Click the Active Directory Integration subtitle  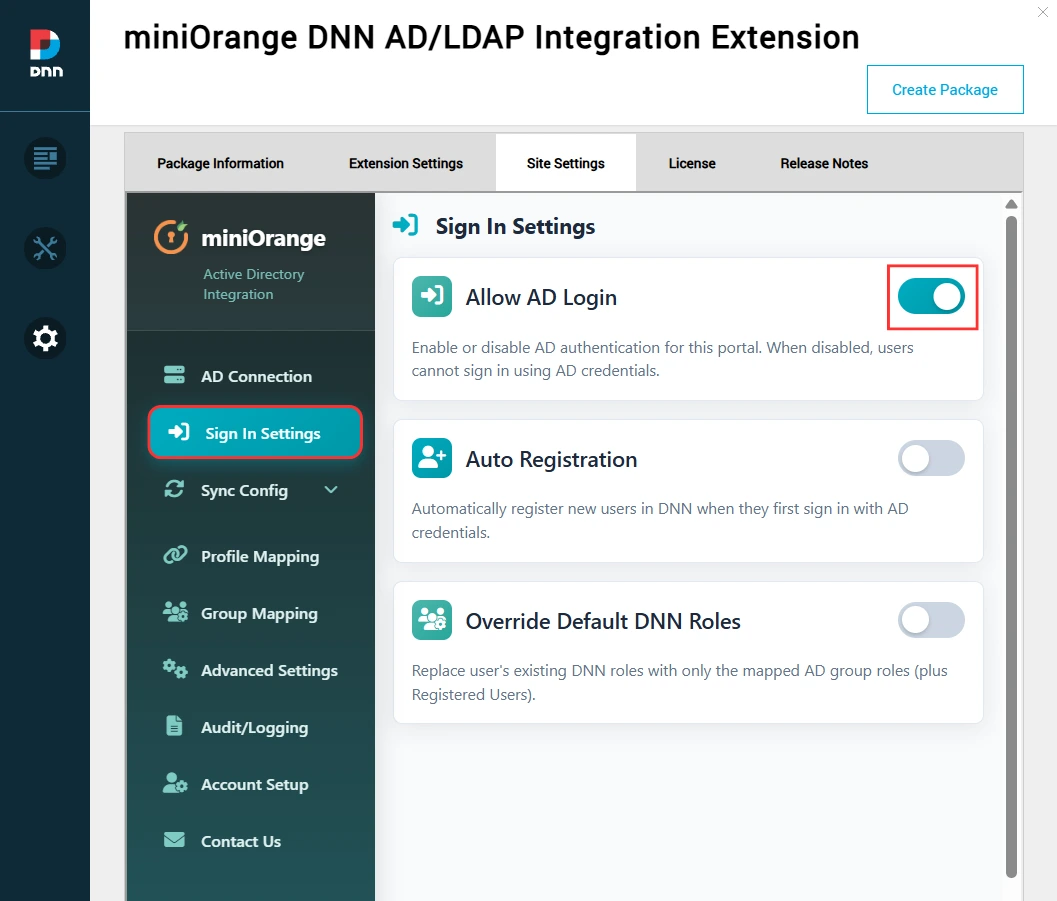click(x=253, y=284)
